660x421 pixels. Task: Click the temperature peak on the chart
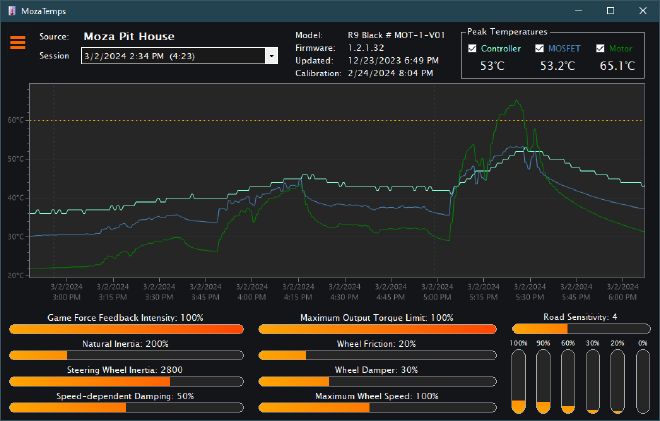[516, 100]
